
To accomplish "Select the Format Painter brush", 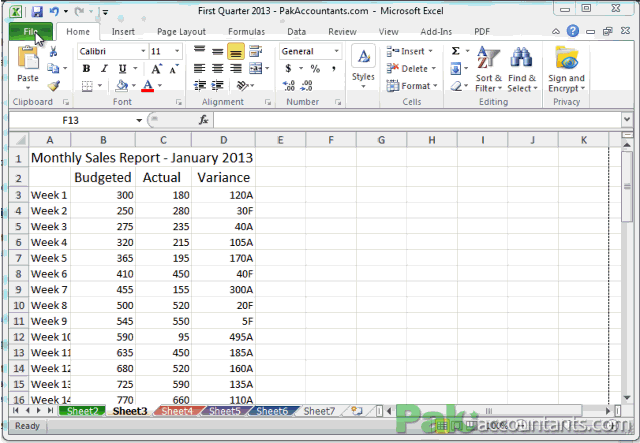I will [x=53, y=85].
